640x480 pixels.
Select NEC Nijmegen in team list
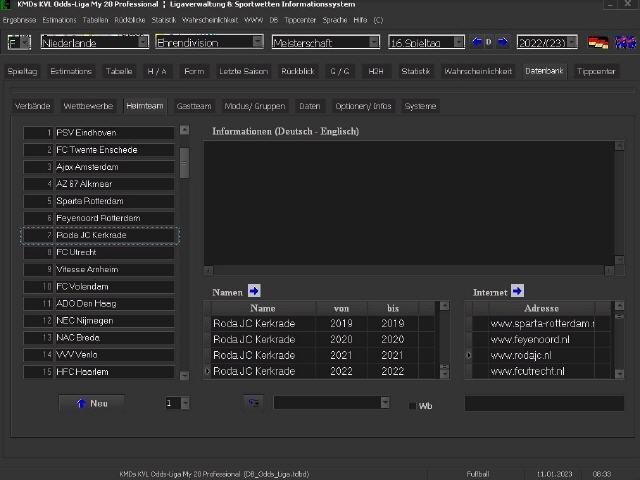99,321
